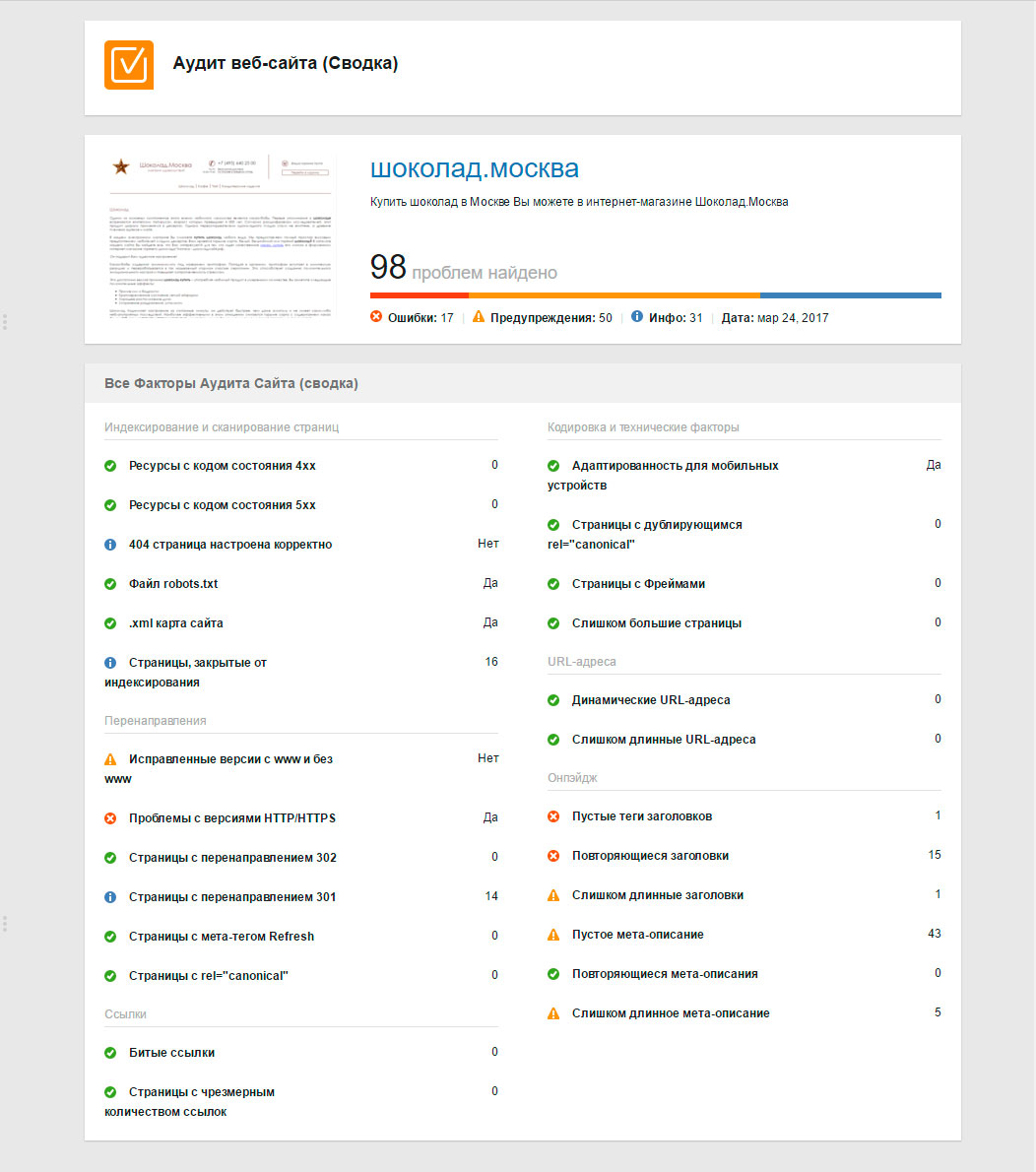This screenshot has height=1172, width=1036.
Task: Click info icon for 404 страница настроена корректно
Action: pyautogui.click(x=110, y=545)
